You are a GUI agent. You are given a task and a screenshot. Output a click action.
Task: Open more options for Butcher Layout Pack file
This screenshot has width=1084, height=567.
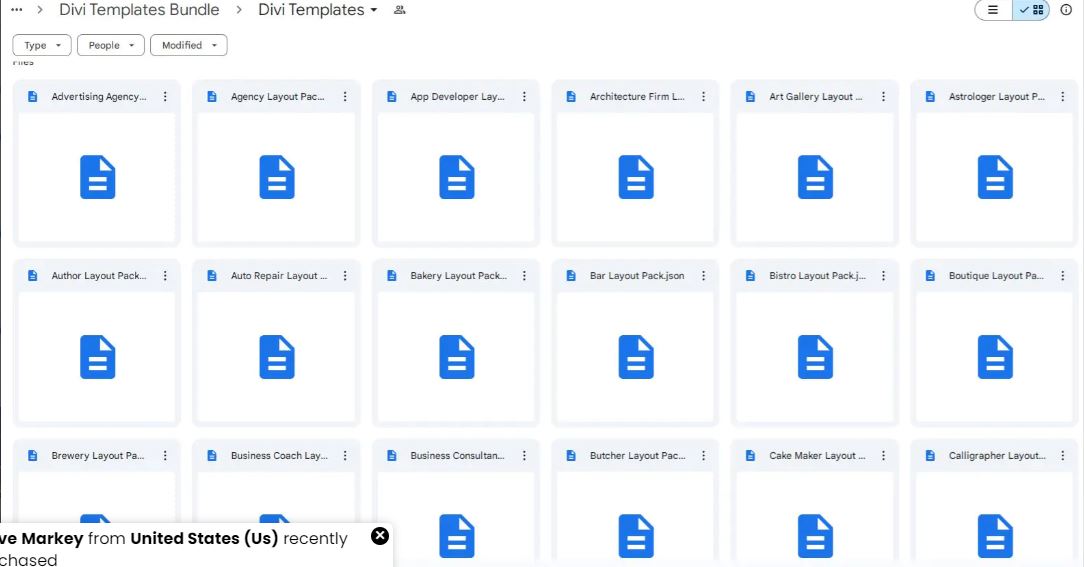(704, 456)
